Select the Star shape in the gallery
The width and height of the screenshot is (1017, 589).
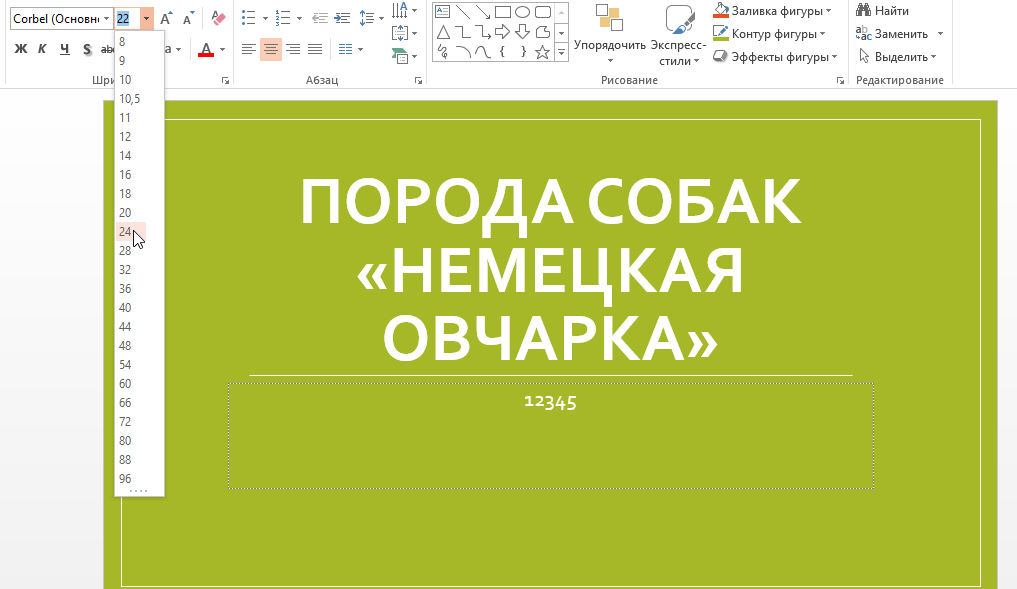[542, 52]
